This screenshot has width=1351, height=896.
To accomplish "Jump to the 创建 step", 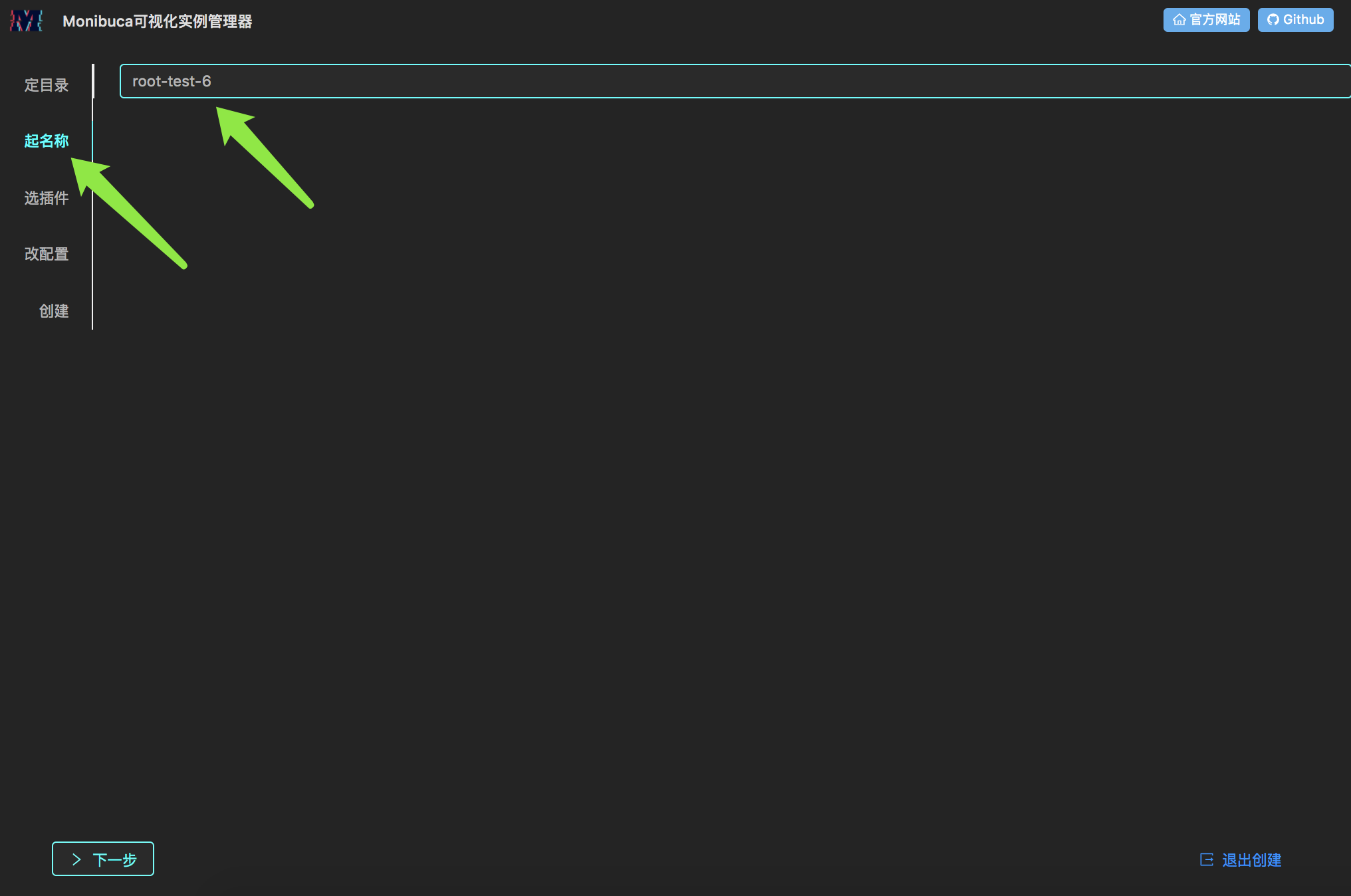I will [54, 310].
